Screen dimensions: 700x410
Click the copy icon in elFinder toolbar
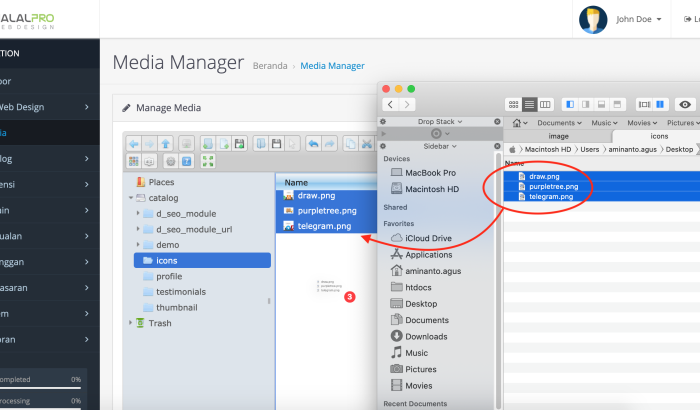(351, 144)
